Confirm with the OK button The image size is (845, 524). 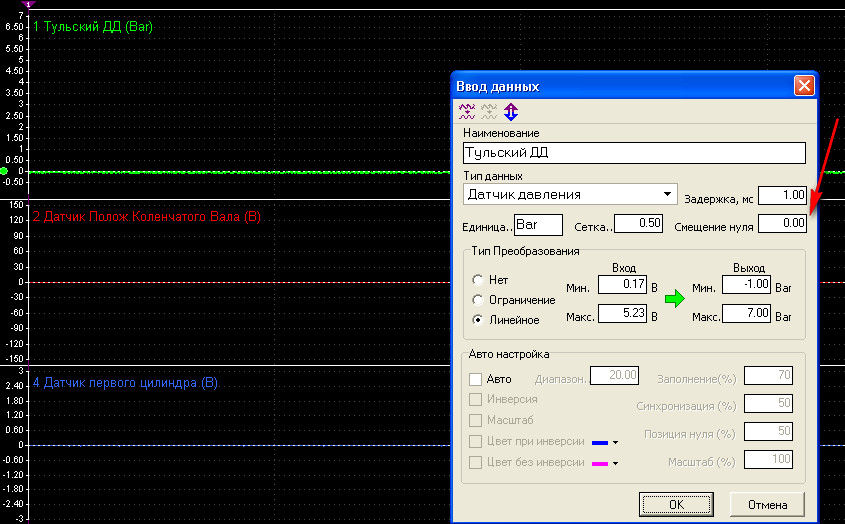(x=676, y=505)
